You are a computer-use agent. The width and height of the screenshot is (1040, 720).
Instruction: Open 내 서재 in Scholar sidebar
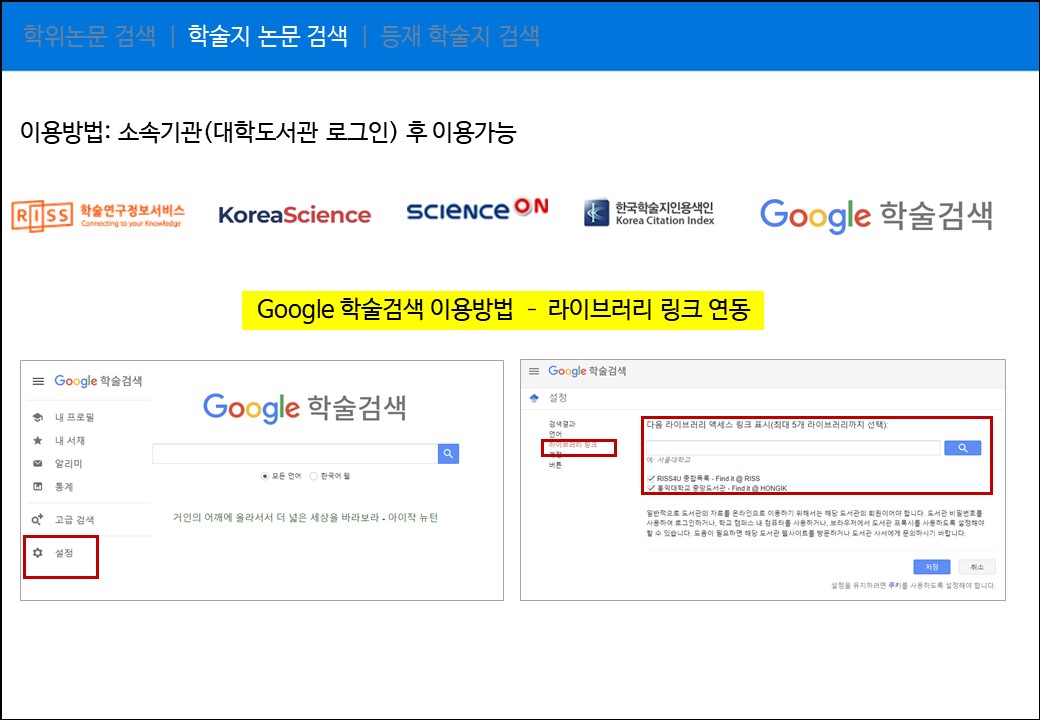coord(70,440)
